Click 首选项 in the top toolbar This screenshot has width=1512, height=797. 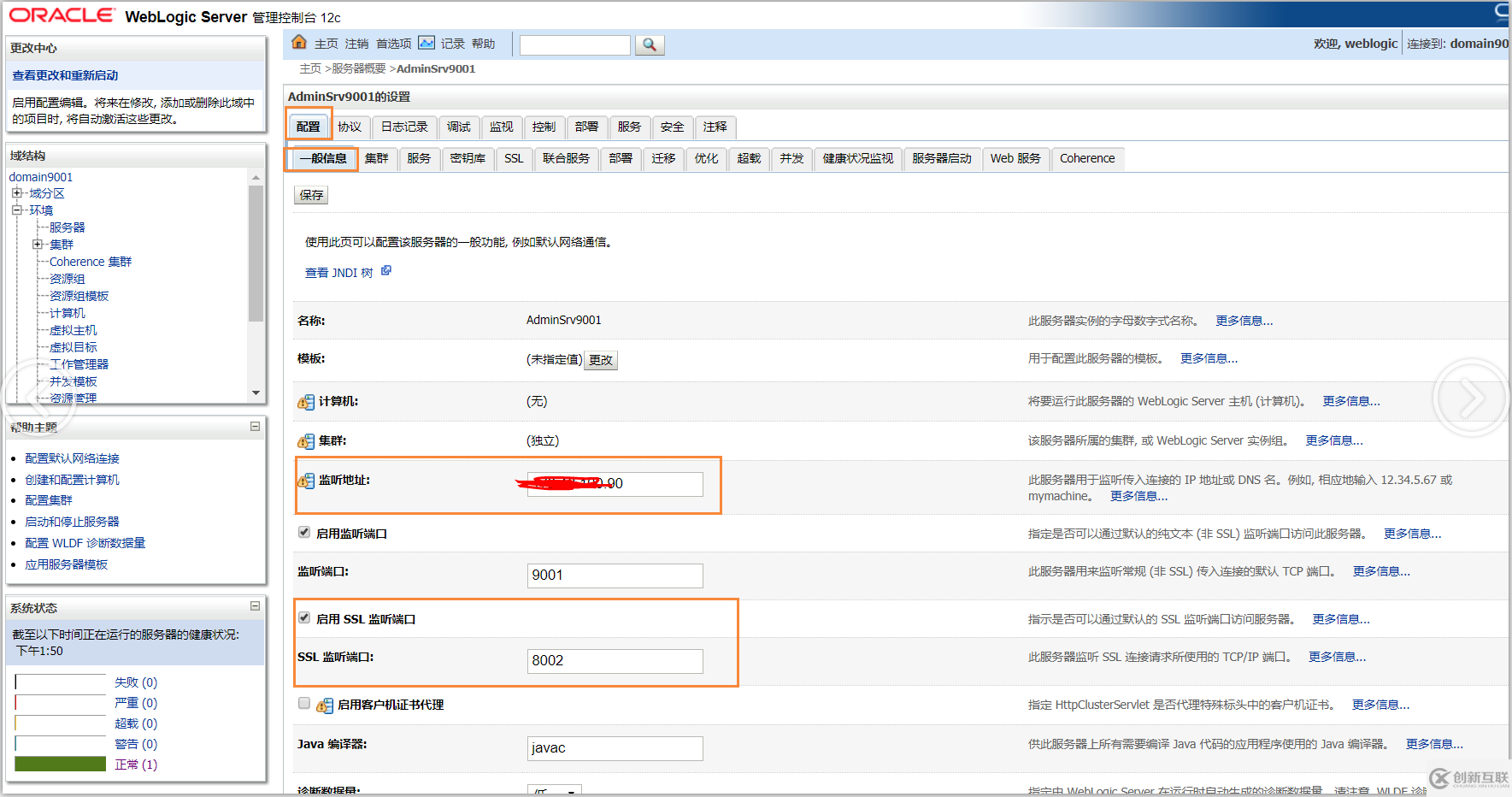click(x=394, y=44)
